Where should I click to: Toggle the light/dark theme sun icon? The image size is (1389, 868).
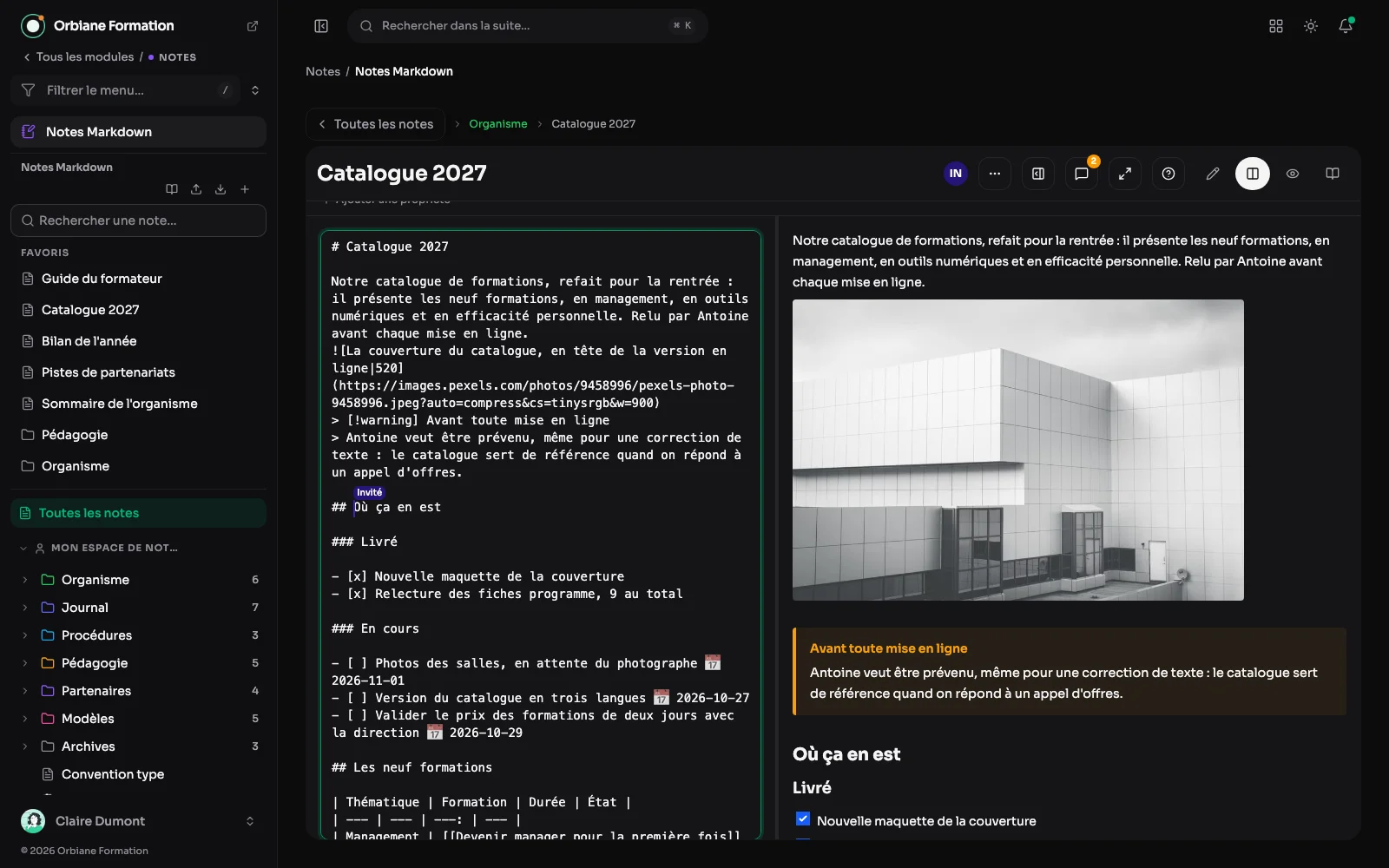pyautogui.click(x=1311, y=26)
